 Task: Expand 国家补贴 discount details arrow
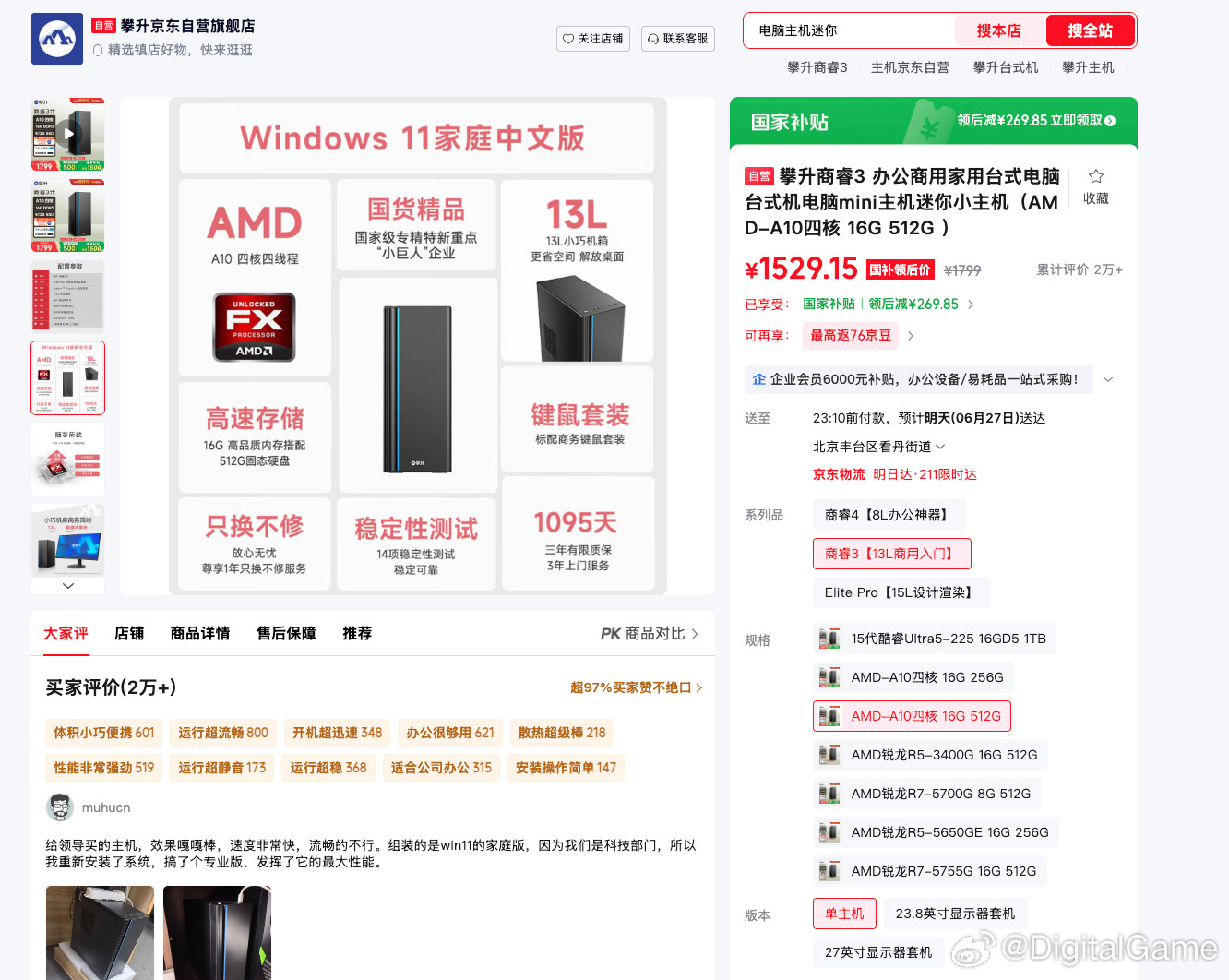click(971, 305)
